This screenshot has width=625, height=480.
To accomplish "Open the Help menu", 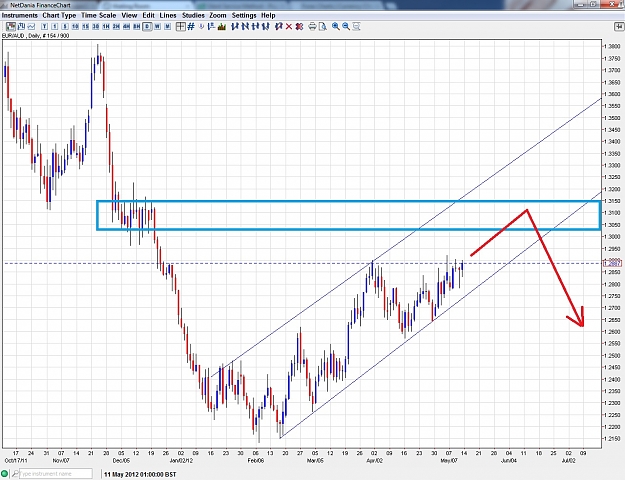I will pyautogui.click(x=268, y=16).
